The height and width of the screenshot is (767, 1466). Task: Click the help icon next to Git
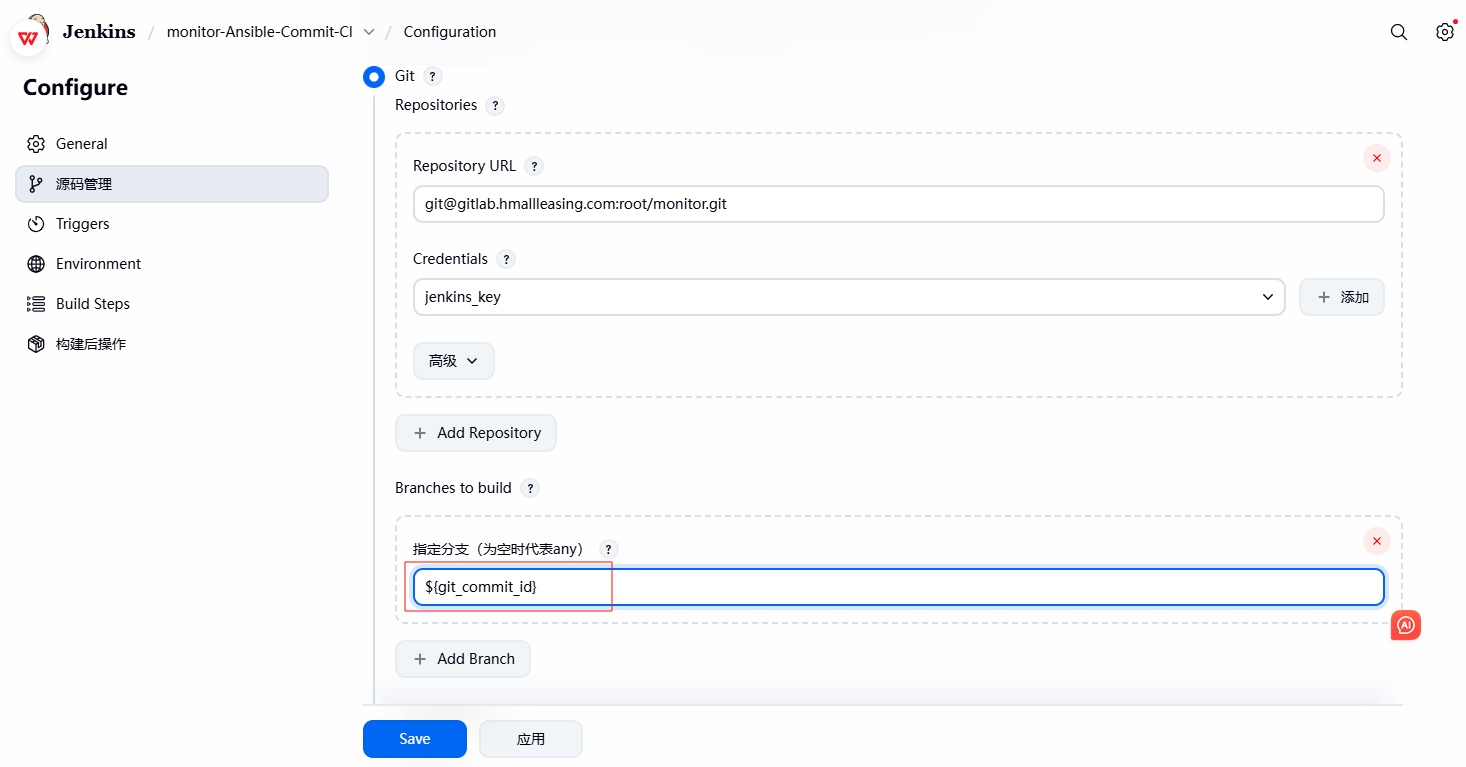coord(432,76)
